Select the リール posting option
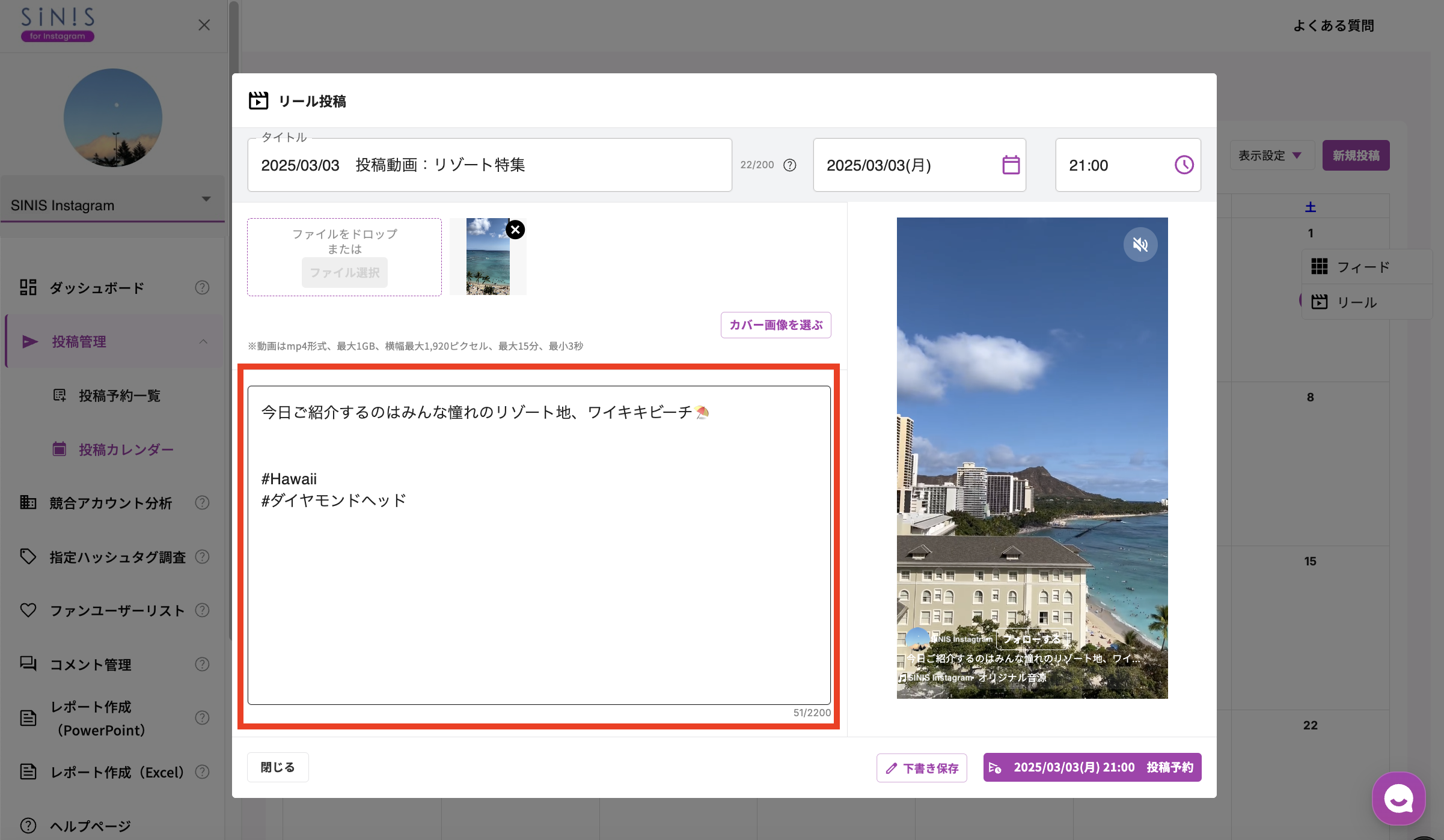 (x=1357, y=302)
